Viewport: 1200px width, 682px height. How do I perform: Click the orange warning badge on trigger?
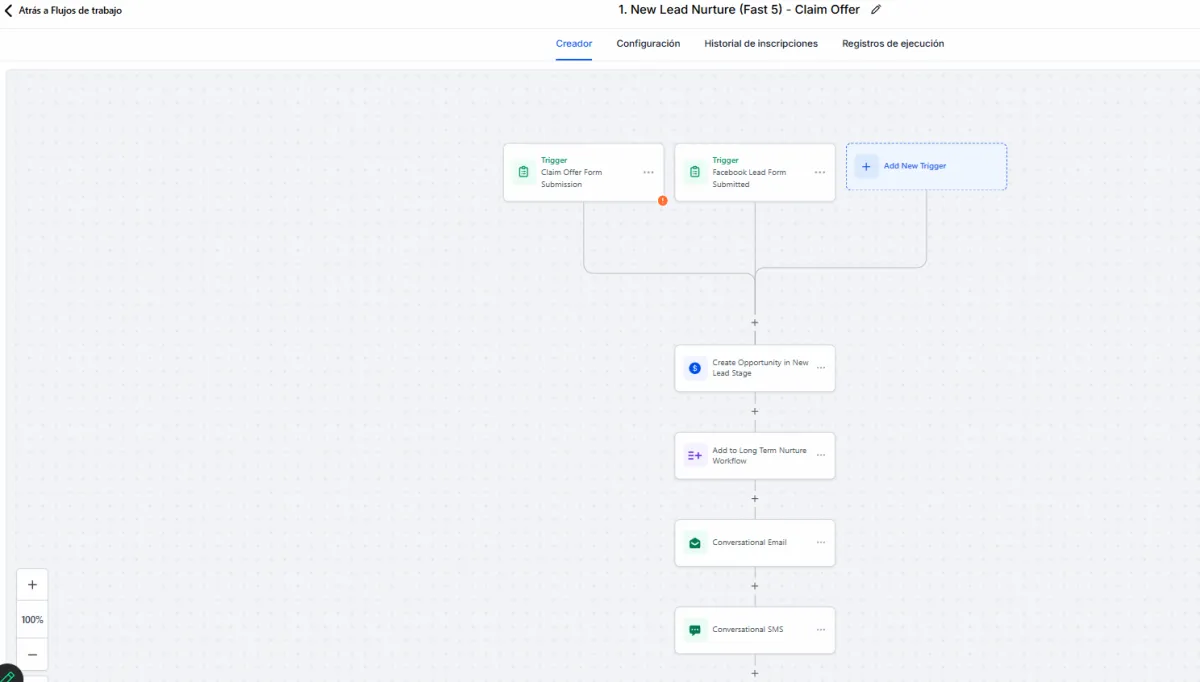coord(662,201)
